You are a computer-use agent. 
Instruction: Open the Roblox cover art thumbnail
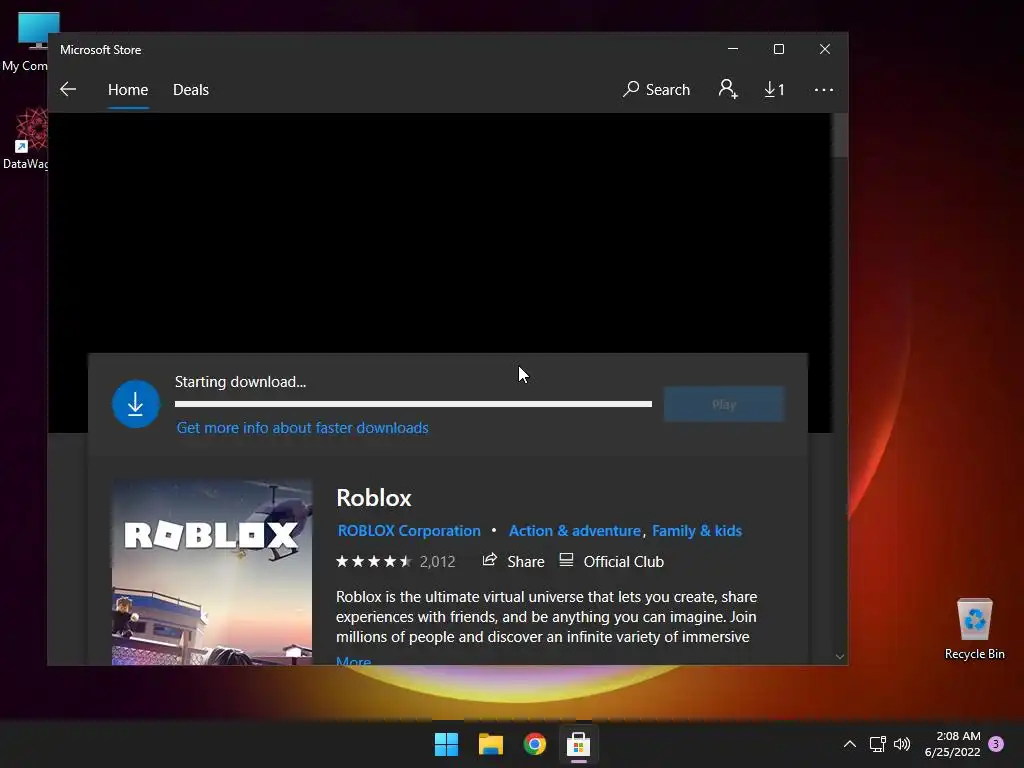coord(212,573)
